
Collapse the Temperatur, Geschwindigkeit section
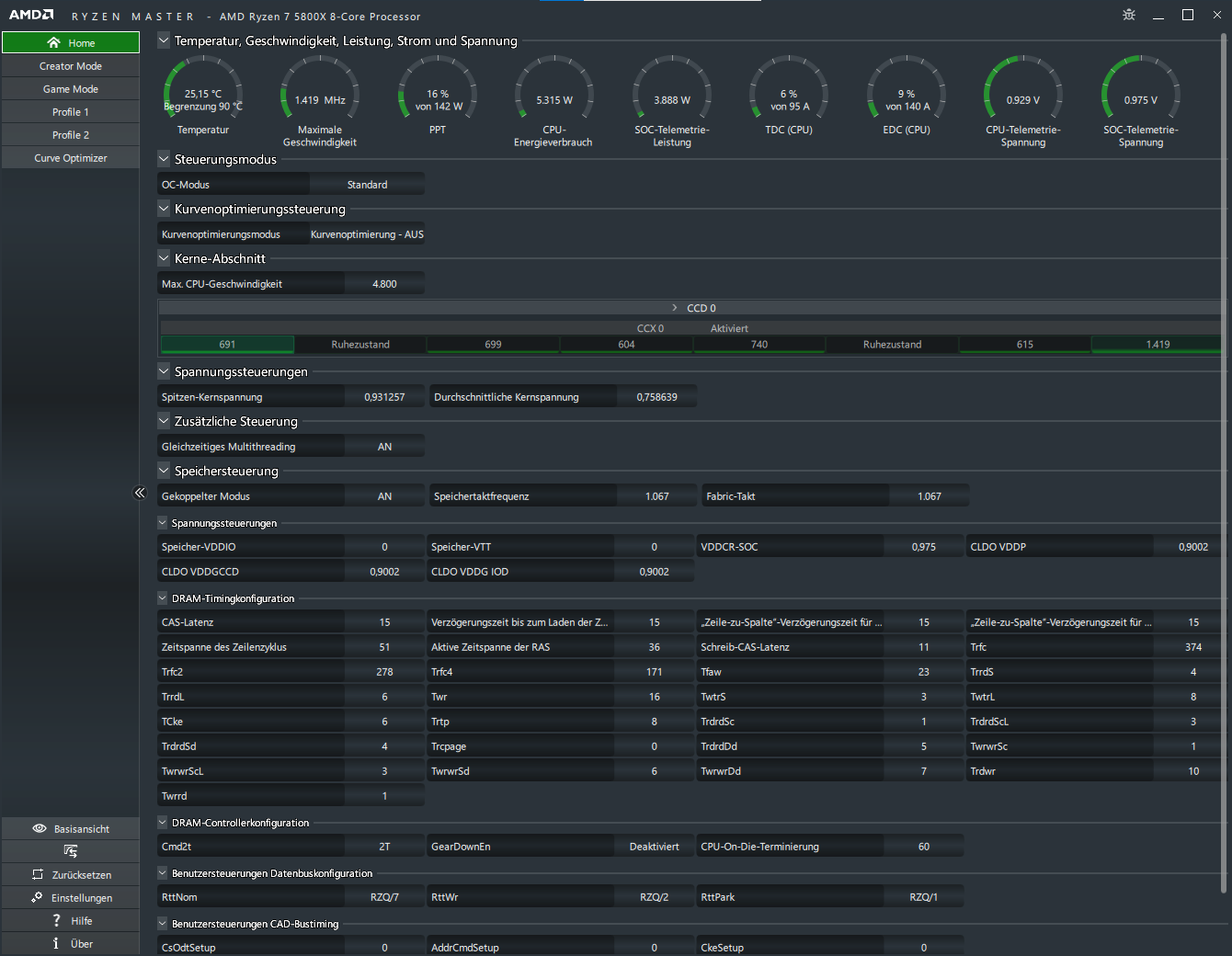pyautogui.click(x=164, y=40)
